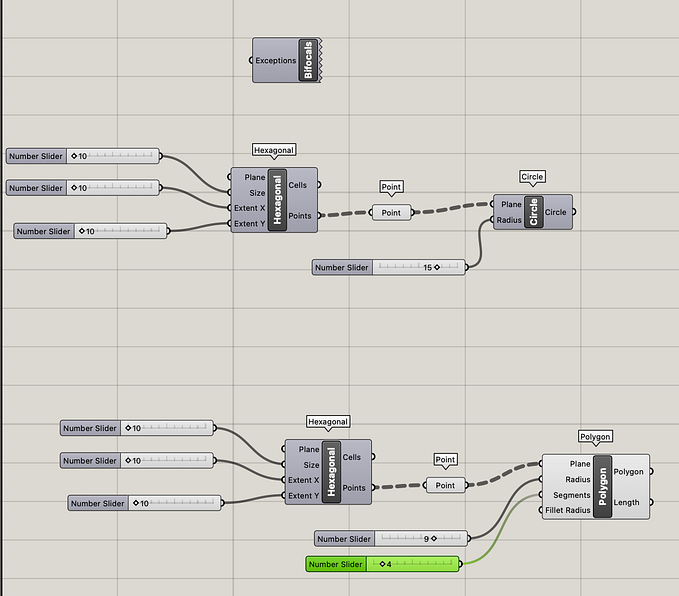The height and width of the screenshot is (596, 679).
Task: Select upper Hexagonal component name bar
Action: pos(277,200)
